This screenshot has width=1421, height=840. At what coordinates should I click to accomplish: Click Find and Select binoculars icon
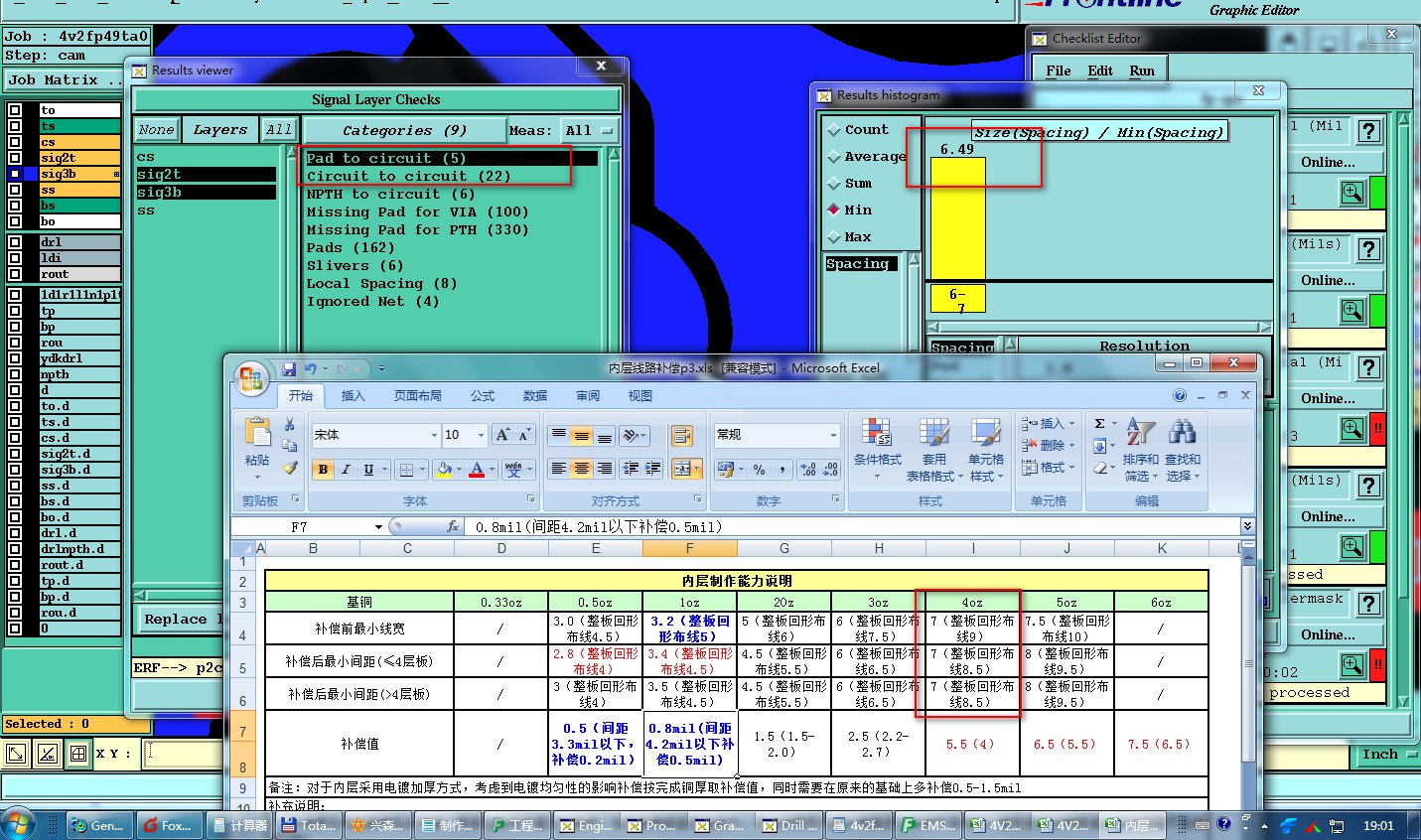pos(1182,432)
